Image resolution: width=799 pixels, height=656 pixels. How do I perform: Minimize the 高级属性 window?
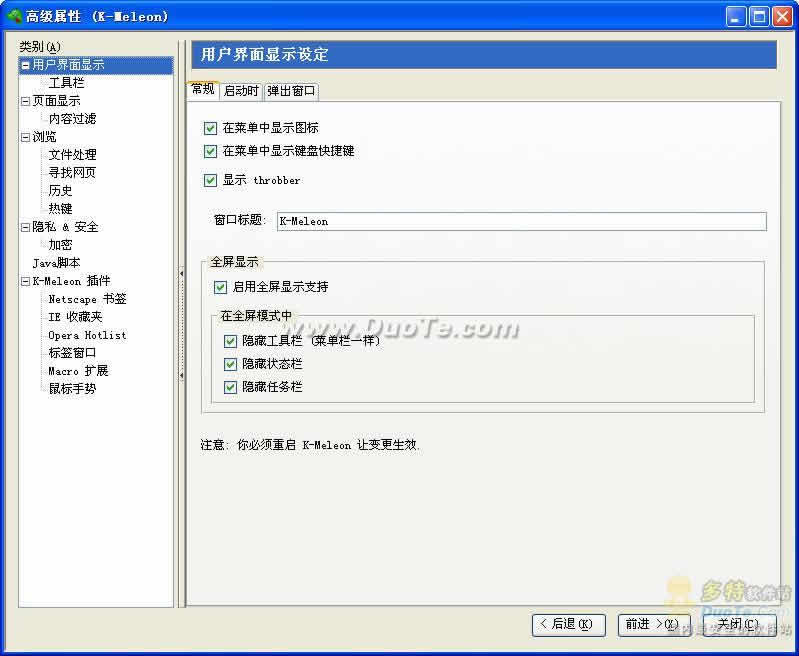click(x=735, y=17)
